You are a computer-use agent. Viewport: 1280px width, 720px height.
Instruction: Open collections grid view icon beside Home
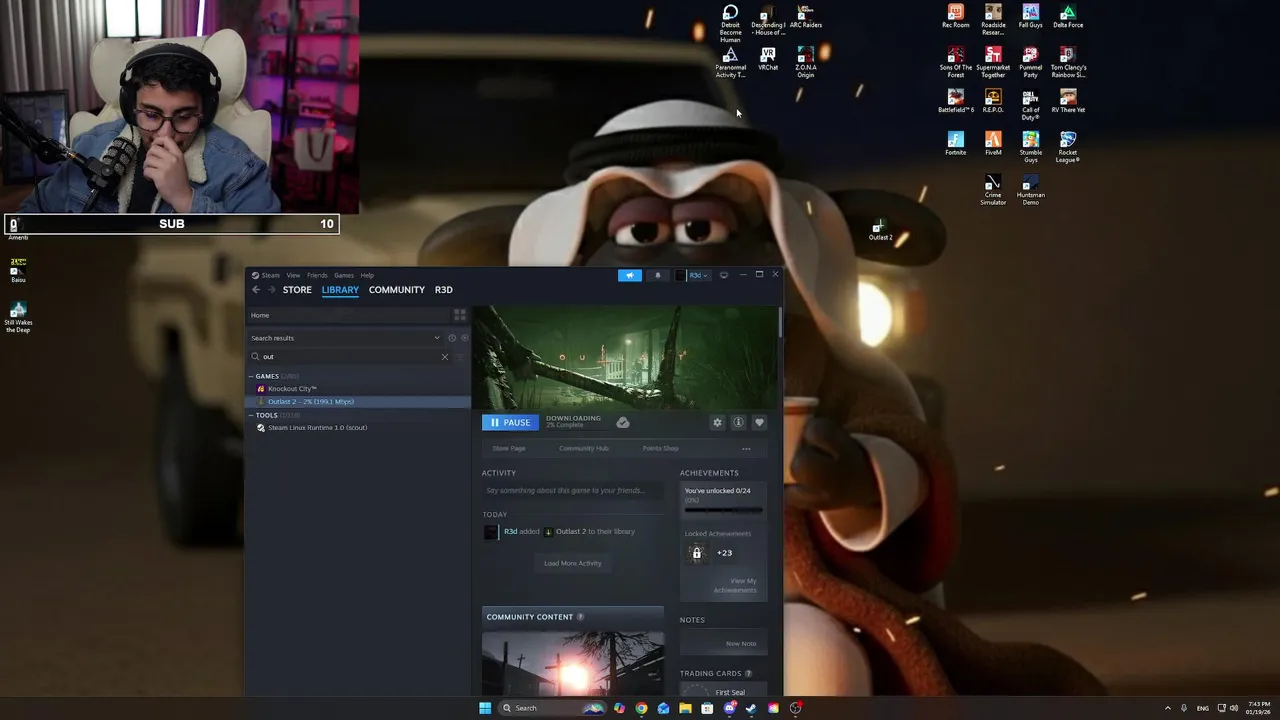[460, 315]
